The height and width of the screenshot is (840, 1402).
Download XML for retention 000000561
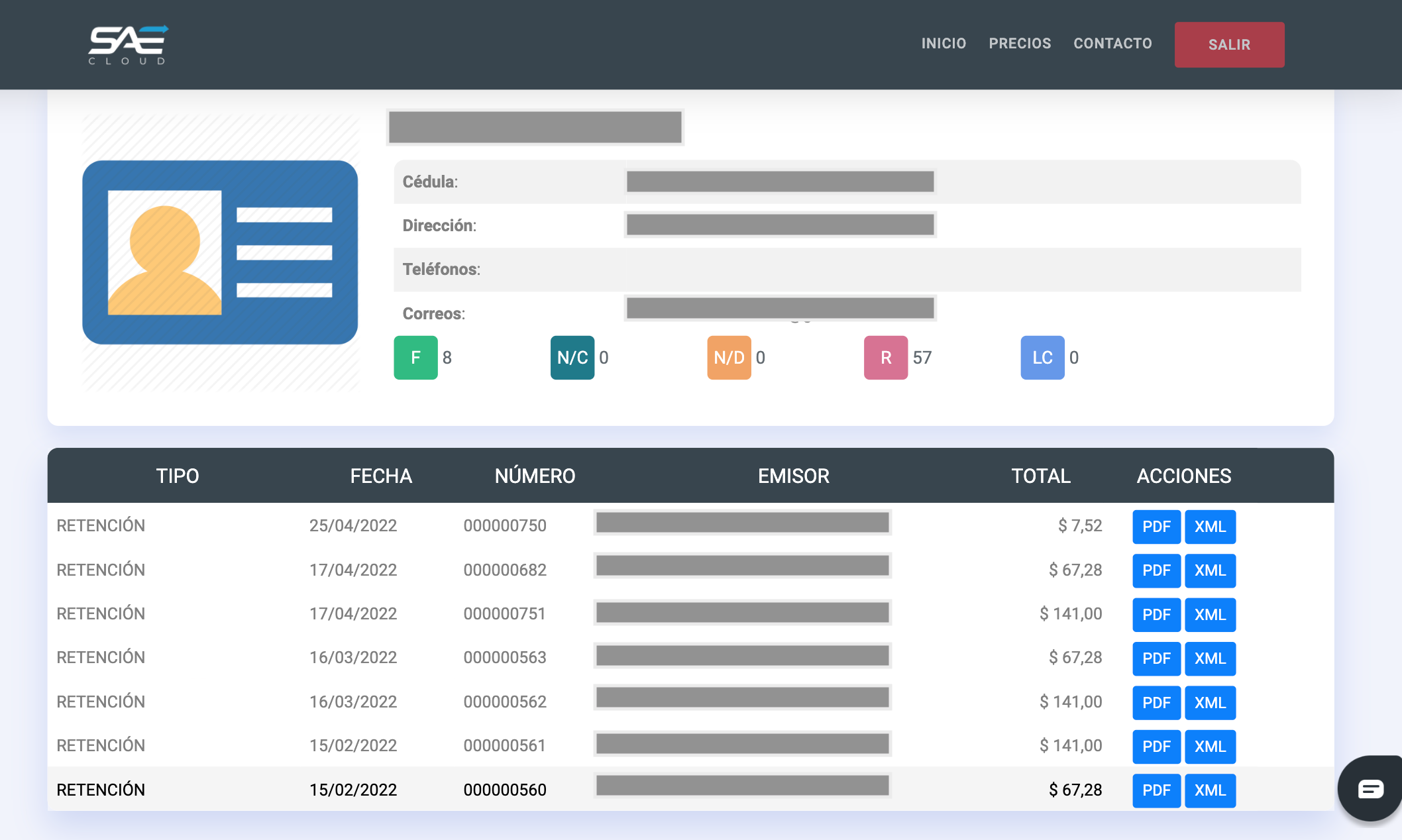tap(1210, 747)
